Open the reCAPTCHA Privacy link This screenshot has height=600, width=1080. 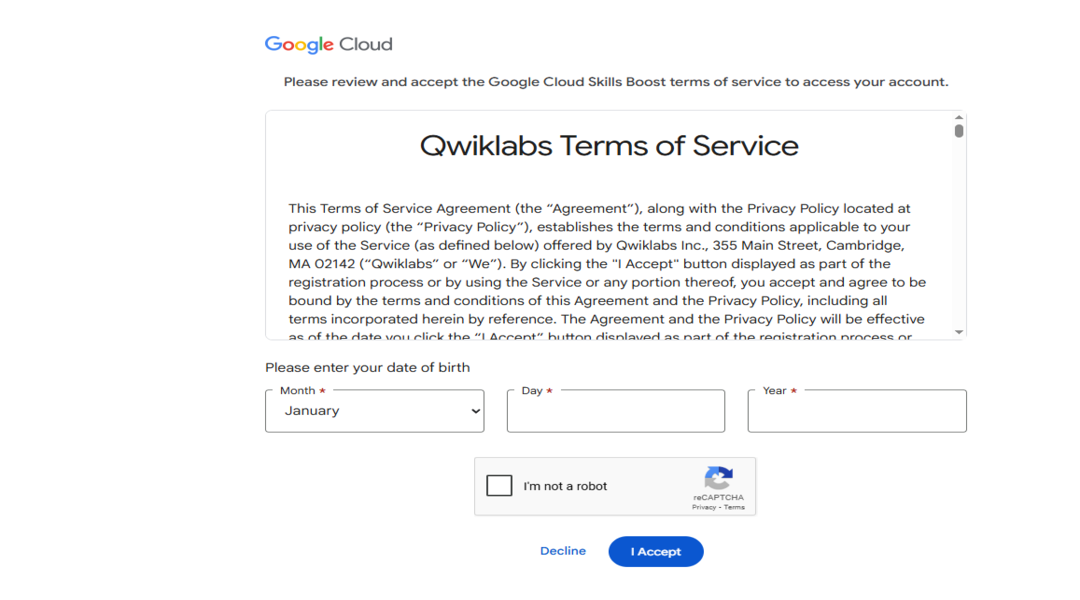coord(704,508)
